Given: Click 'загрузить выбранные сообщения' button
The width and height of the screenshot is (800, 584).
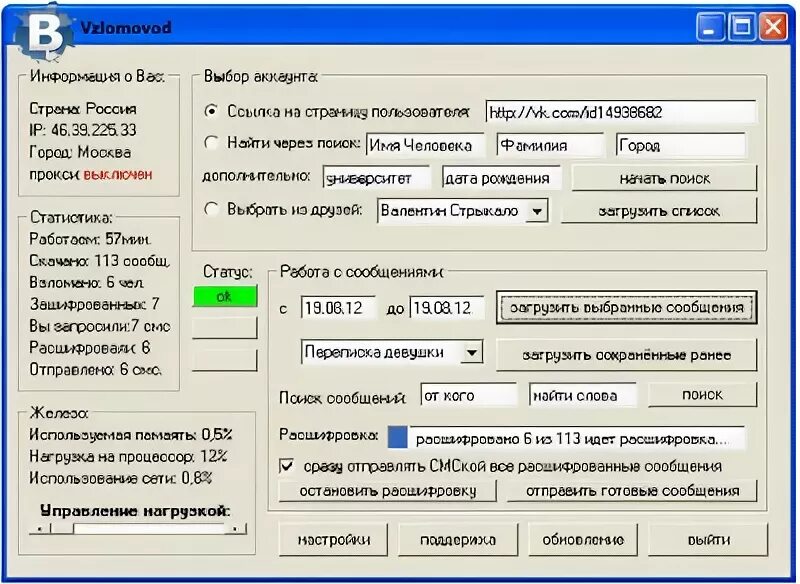Looking at the screenshot, I should pos(627,308).
